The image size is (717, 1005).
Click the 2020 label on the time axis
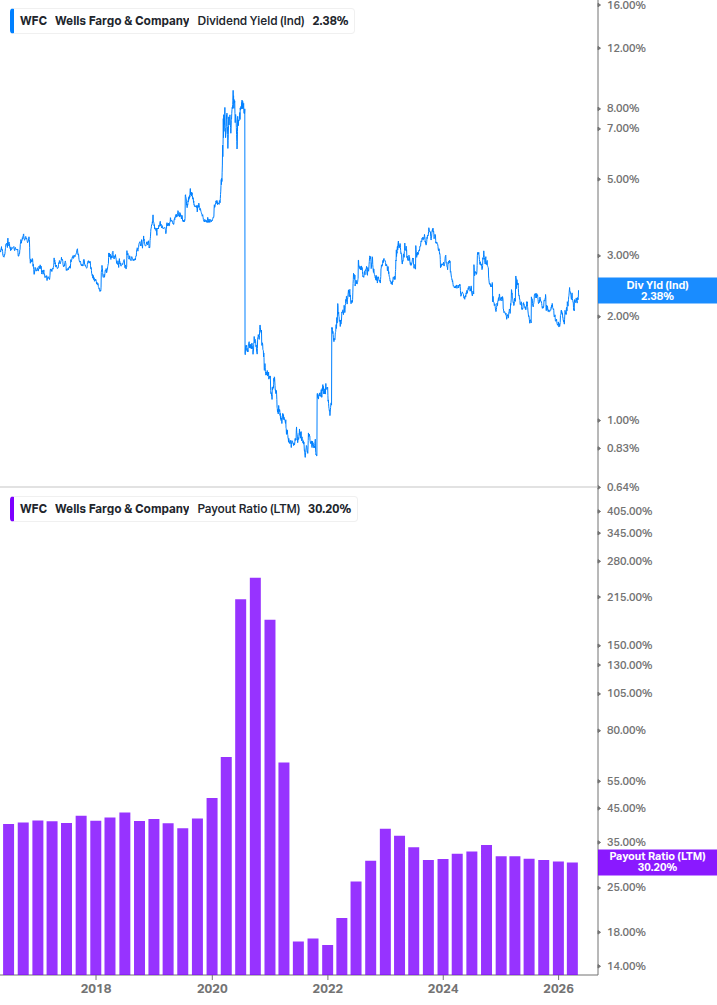(x=212, y=988)
